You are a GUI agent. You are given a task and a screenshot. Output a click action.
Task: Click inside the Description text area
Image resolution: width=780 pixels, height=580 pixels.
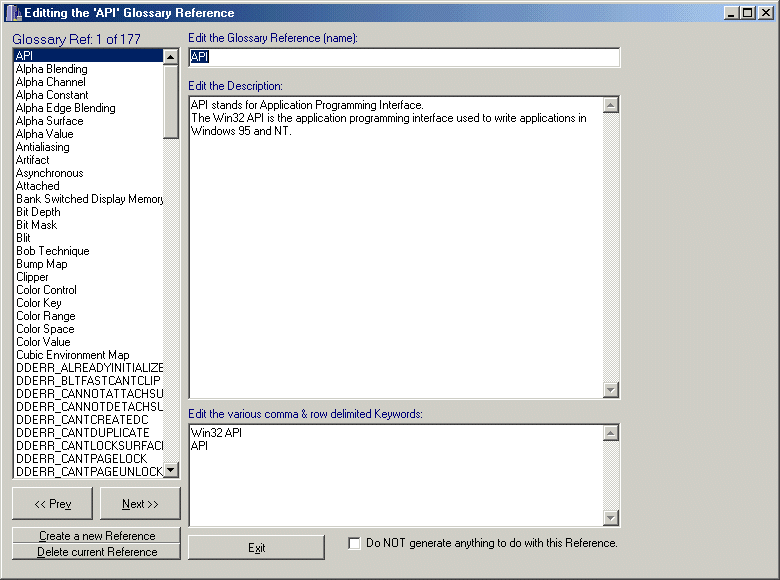(395, 250)
